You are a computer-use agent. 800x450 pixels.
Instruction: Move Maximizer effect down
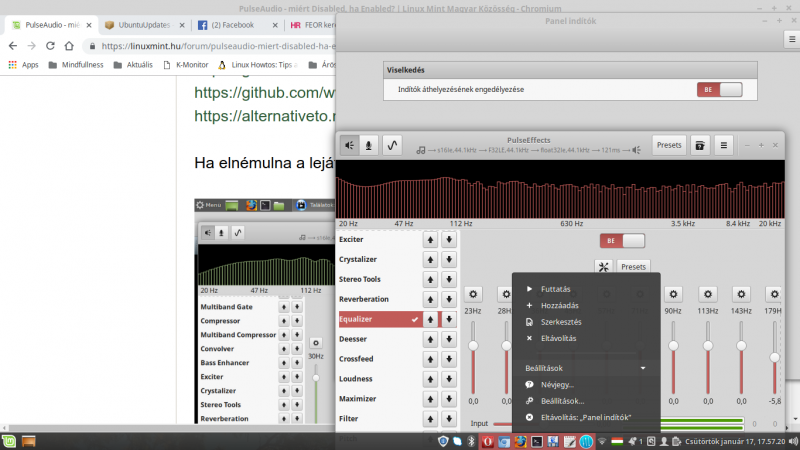coord(449,398)
